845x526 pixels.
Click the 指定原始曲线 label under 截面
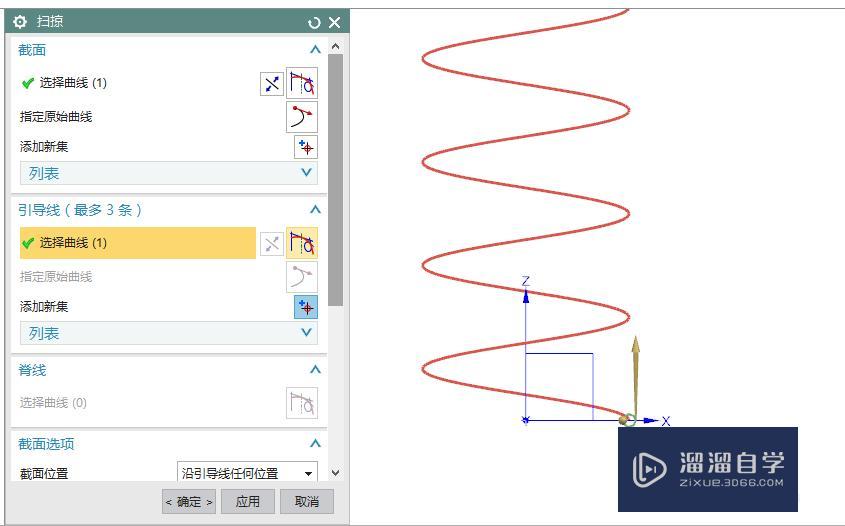pos(56,117)
